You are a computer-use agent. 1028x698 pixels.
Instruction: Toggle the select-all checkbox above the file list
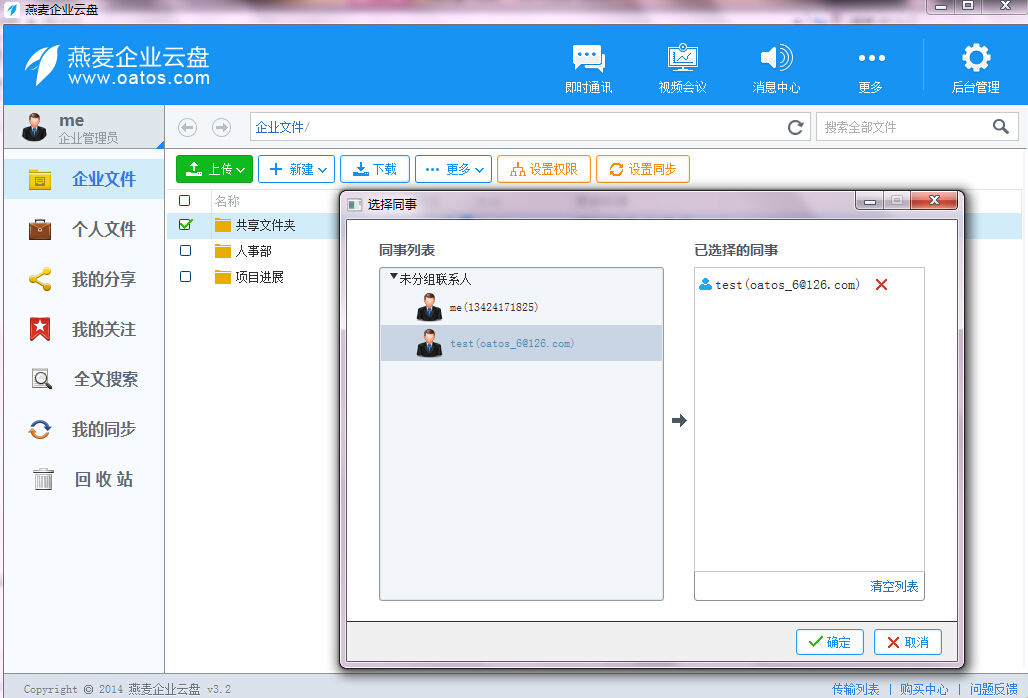point(184,200)
